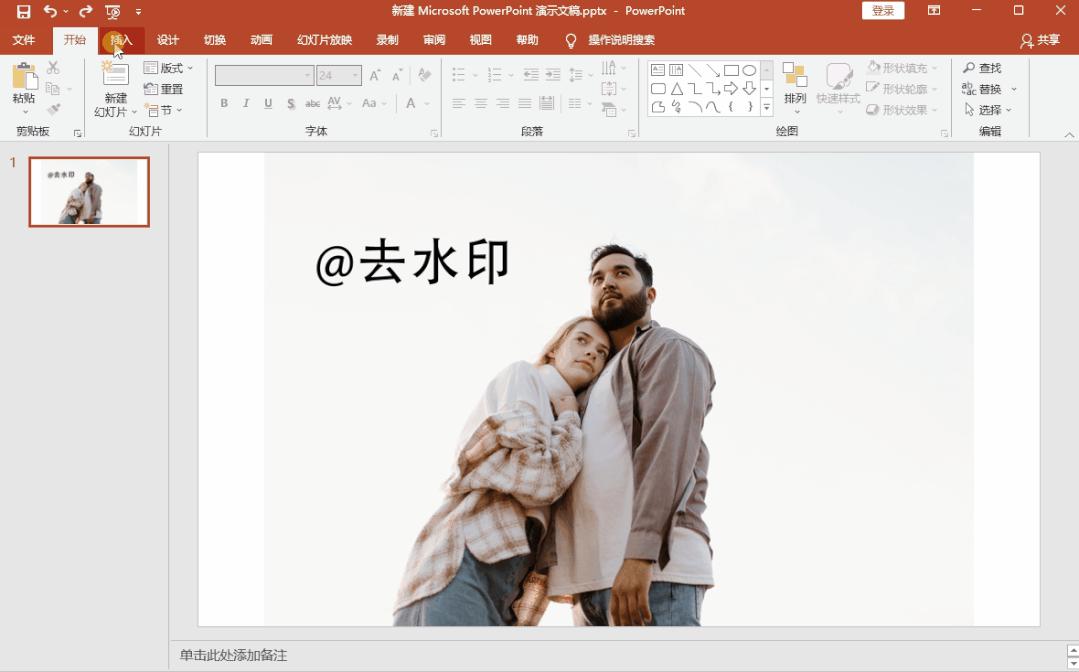Click the Increase Font Size icon
The width and height of the screenshot is (1079, 672).
(x=375, y=76)
